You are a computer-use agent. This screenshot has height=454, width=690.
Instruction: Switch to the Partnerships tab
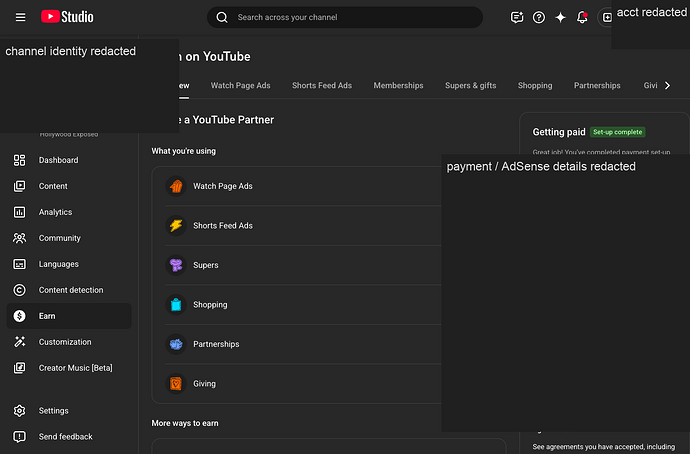tap(597, 85)
